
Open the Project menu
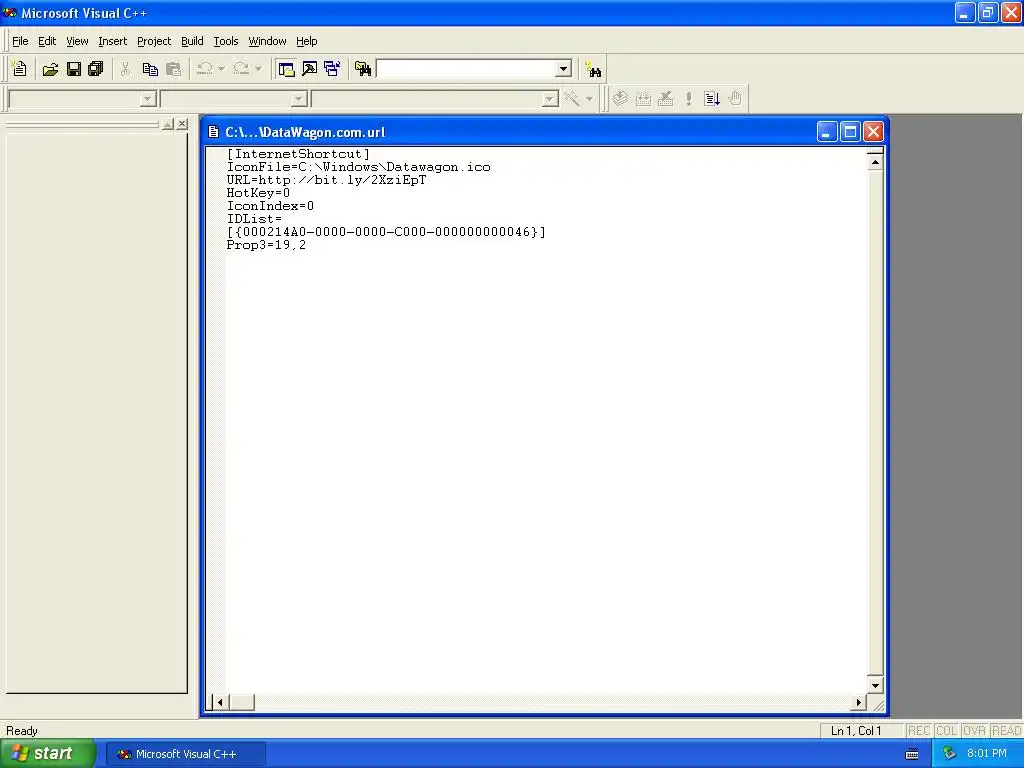(154, 41)
